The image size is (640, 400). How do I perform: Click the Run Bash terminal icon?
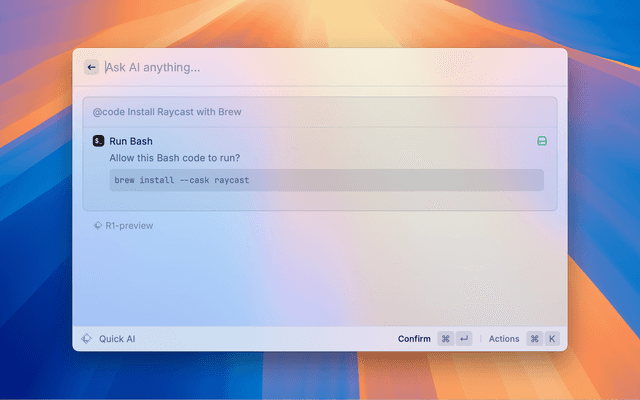click(x=98, y=141)
